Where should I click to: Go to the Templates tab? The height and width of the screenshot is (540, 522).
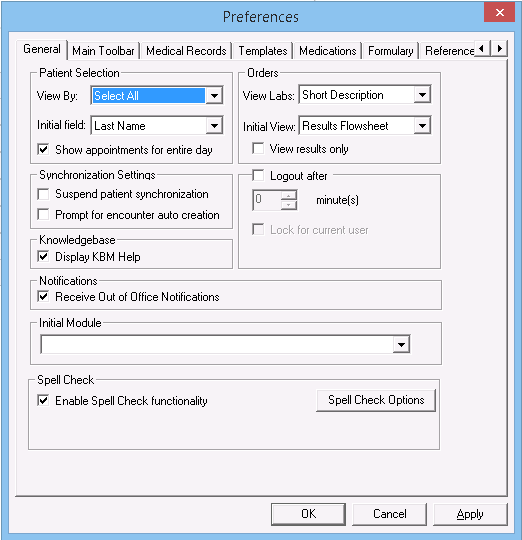(x=263, y=51)
